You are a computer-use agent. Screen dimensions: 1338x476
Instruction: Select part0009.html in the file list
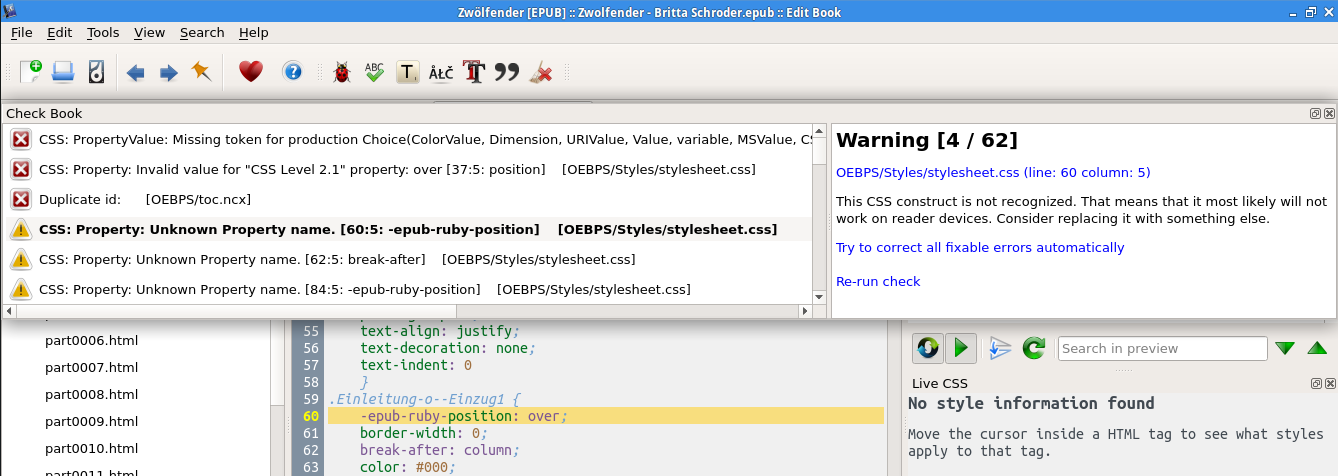coord(91,421)
